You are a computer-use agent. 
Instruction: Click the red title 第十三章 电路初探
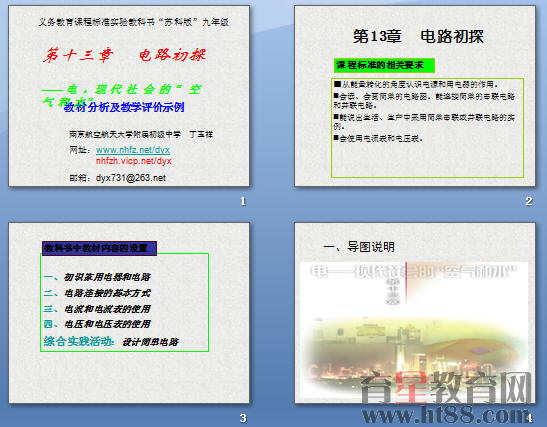(x=125, y=55)
